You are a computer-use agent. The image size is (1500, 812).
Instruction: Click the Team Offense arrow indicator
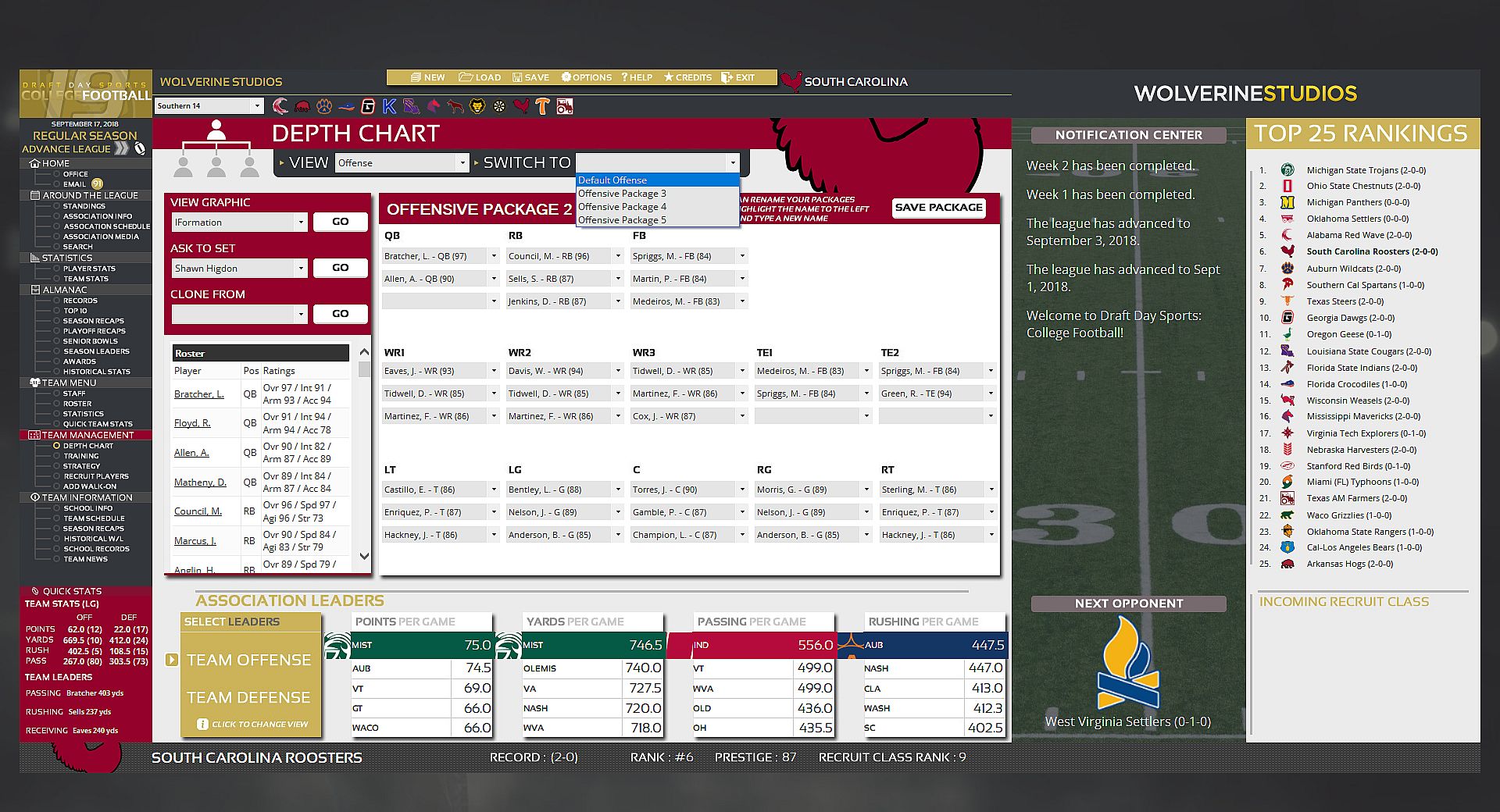pos(172,660)
